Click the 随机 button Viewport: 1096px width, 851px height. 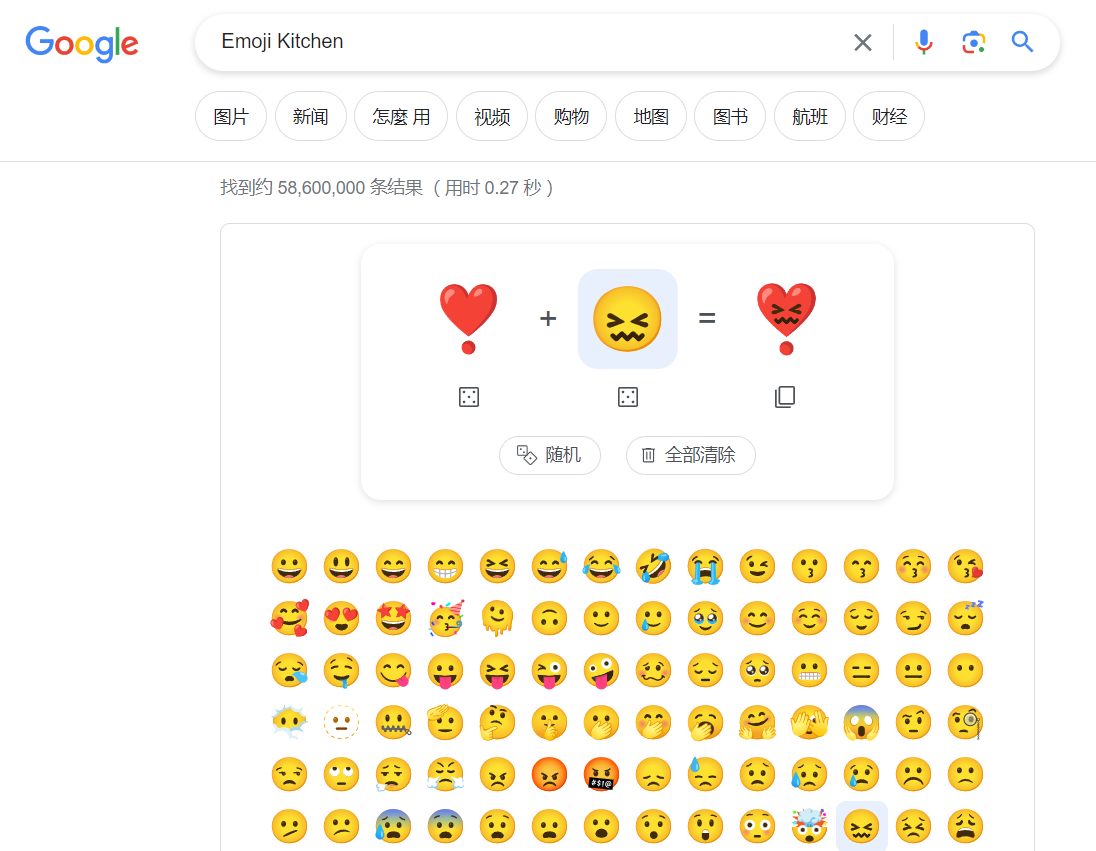[549, 455]
